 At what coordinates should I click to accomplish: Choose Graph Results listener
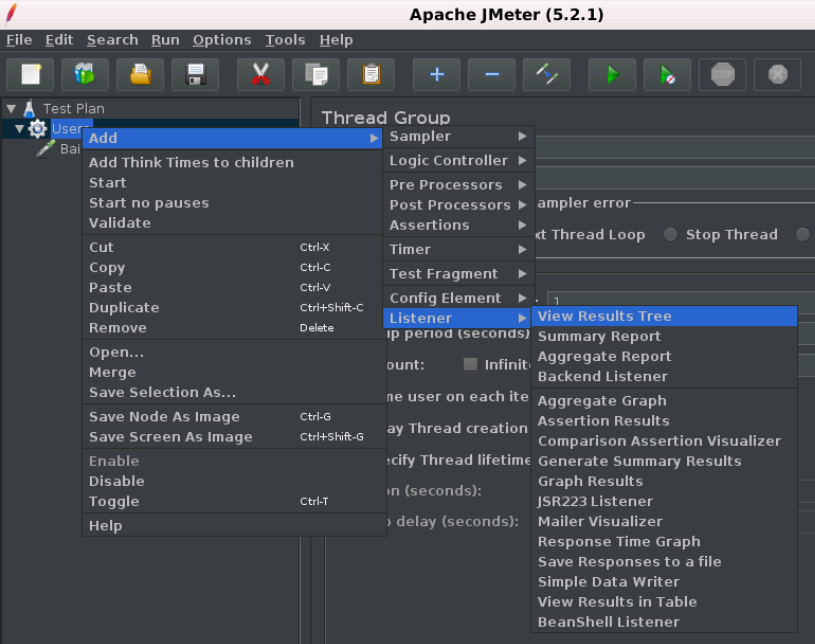(664, 481)
